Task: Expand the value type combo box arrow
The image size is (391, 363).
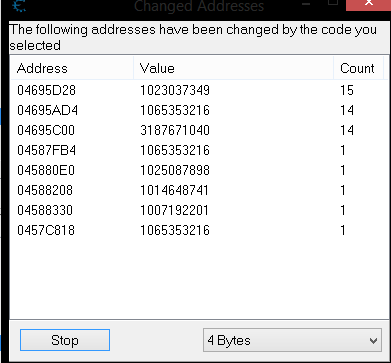Action: coord(373,340)
